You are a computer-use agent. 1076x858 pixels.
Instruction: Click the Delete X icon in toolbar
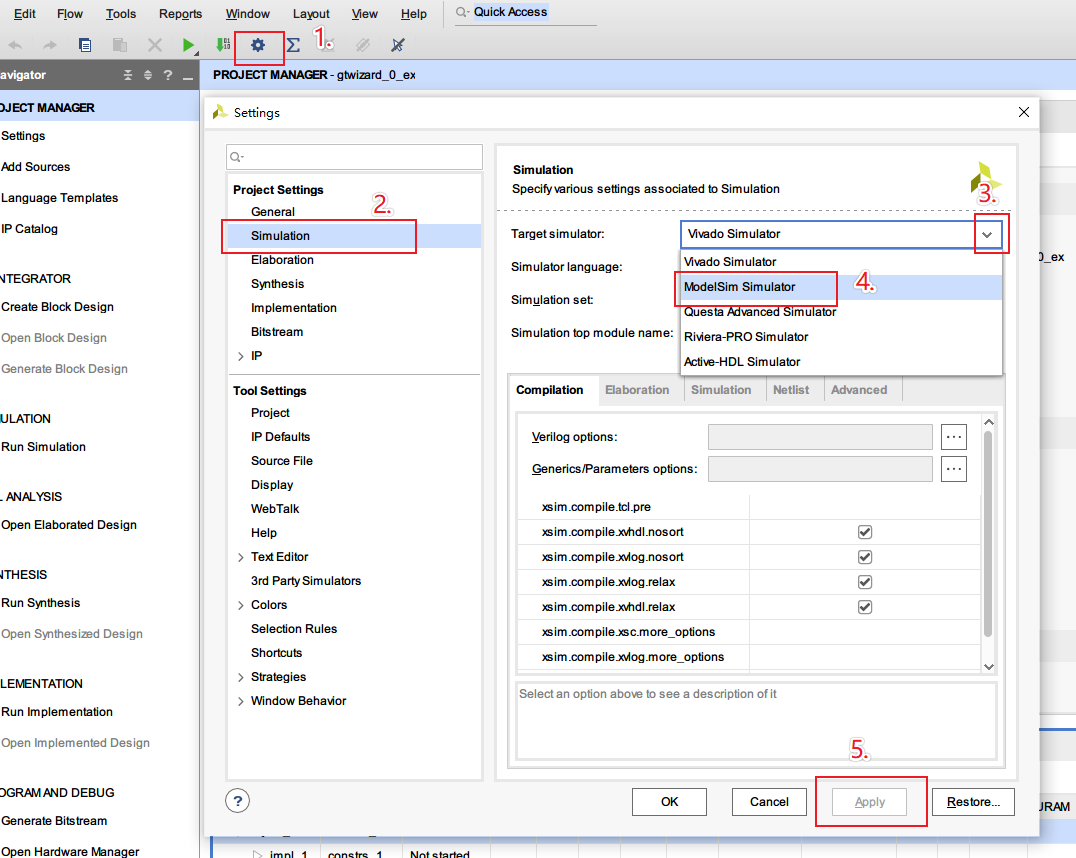pos(155,45)
